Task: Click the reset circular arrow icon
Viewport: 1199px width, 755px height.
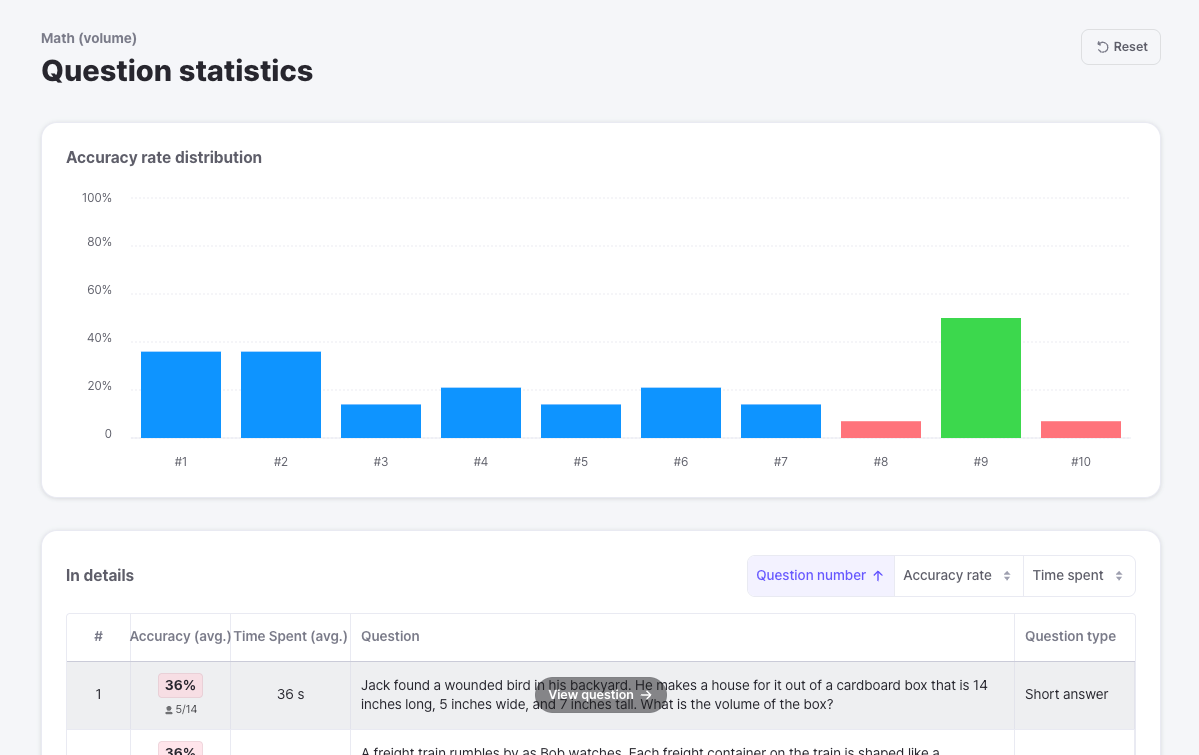Action: pos(1103,47)
